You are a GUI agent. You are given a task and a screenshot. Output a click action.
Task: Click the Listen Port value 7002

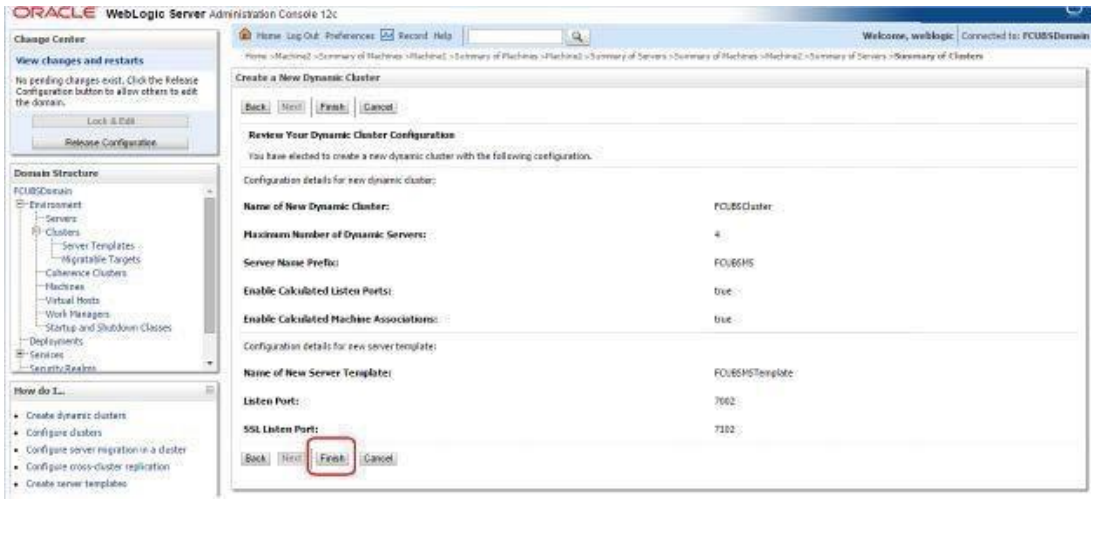click(x=724, y=401)
